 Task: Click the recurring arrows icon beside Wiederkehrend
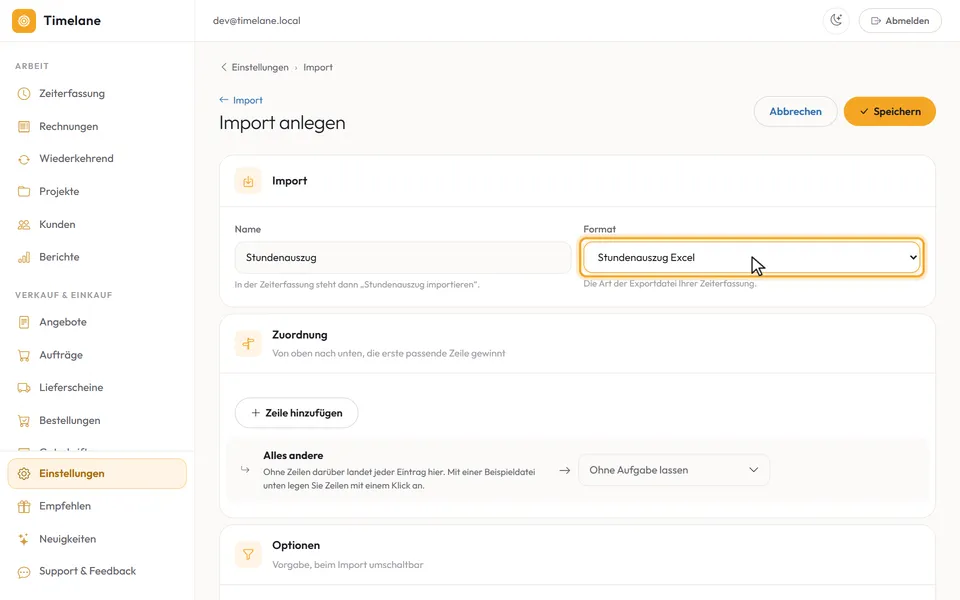click(x=24, y=159)
